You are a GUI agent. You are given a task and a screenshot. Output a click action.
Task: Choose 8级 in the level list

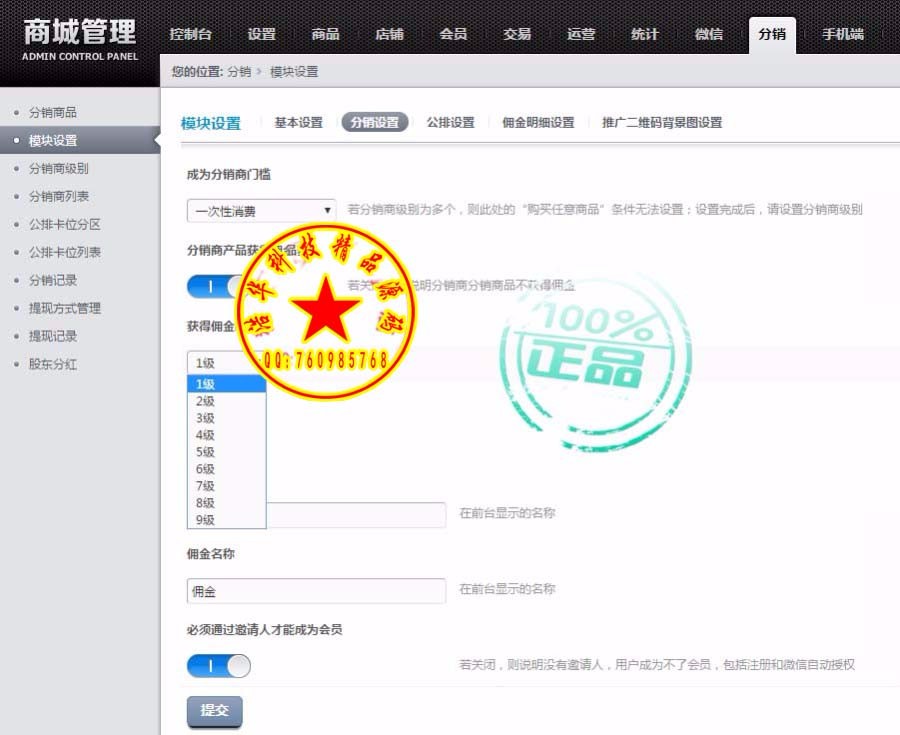tap(226, 503)
